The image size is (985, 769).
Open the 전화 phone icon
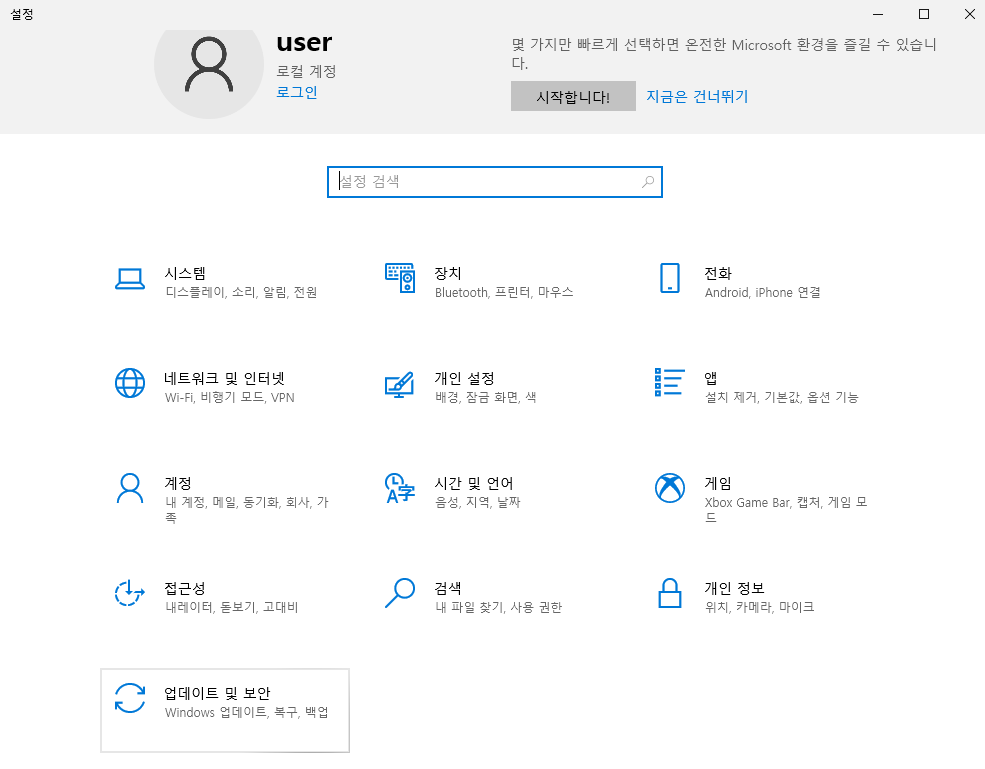670,278
